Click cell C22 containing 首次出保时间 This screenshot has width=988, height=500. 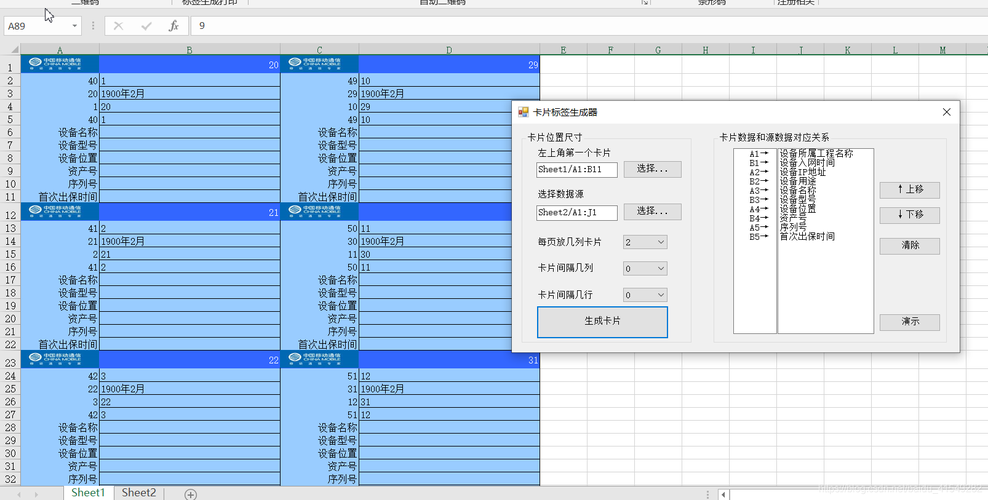(319, 344)
